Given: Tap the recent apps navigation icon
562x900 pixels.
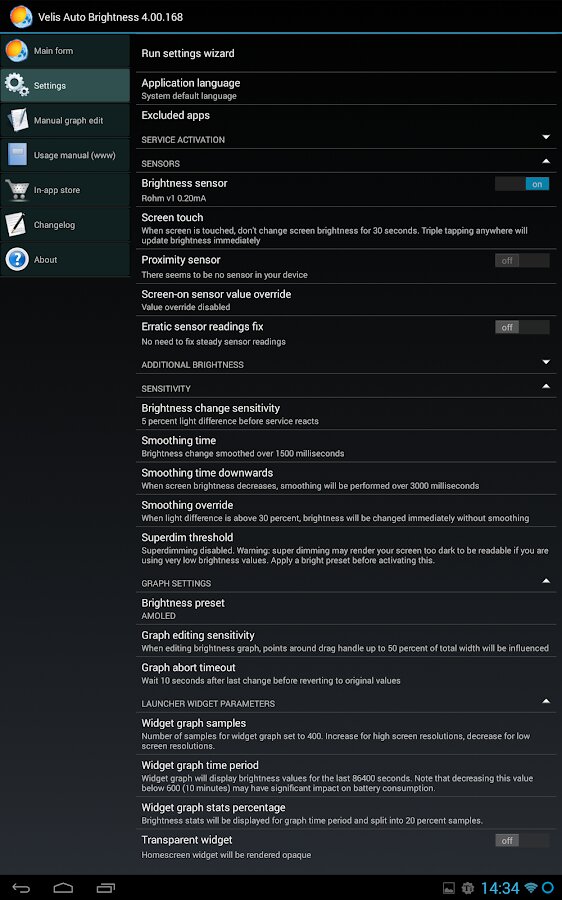Looking at the screenshot, I should [x=106, y=888].
